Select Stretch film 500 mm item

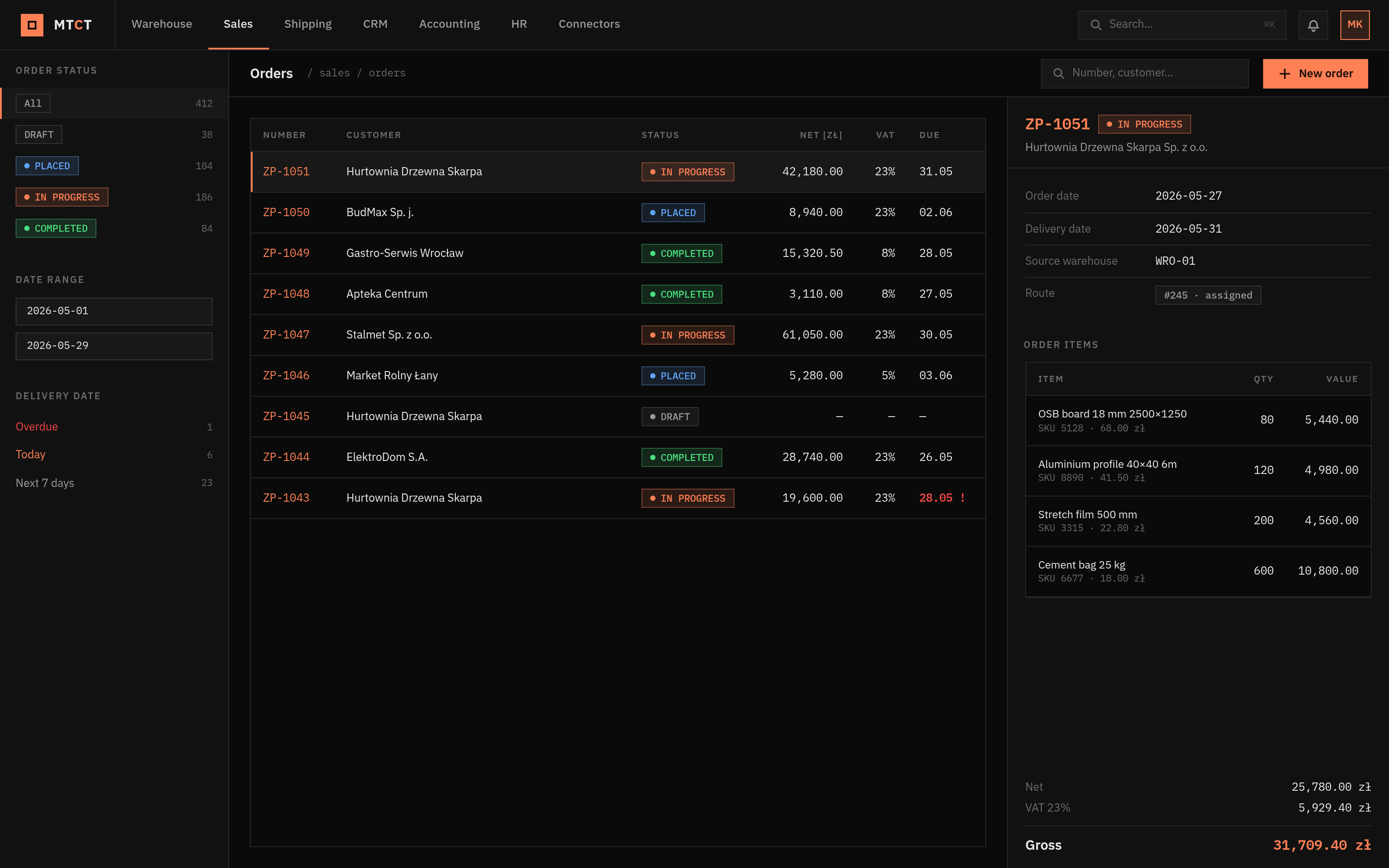[x=1198, y=521]
